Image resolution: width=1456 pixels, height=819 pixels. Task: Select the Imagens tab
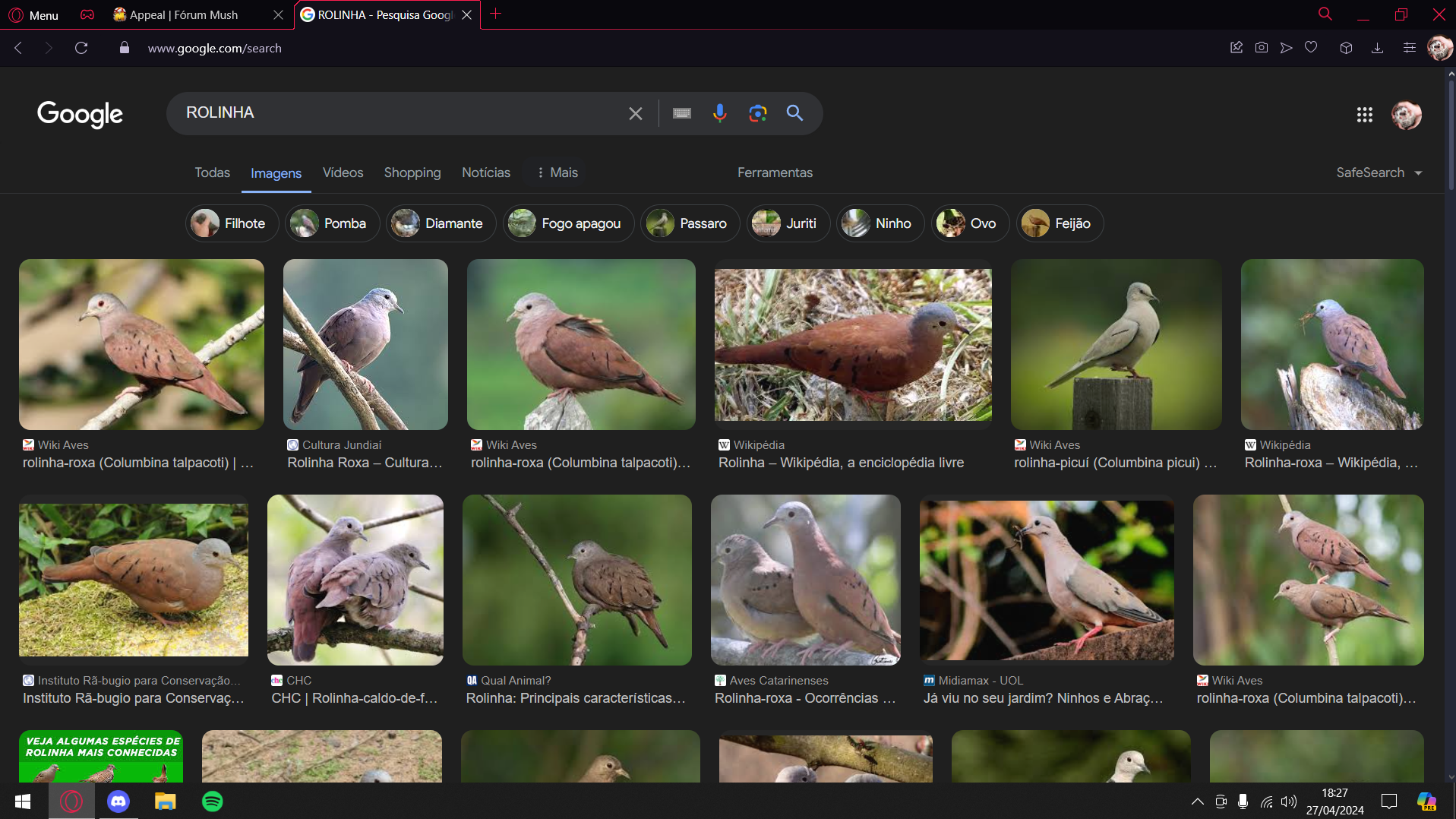pos(276,173)
